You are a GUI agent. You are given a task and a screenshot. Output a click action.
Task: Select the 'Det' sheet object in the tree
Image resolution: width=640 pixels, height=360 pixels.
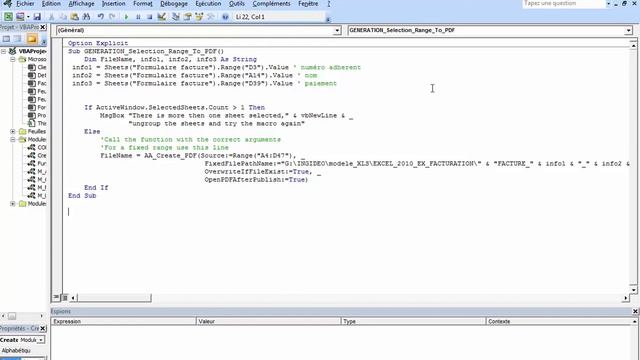tap(37, 76)
